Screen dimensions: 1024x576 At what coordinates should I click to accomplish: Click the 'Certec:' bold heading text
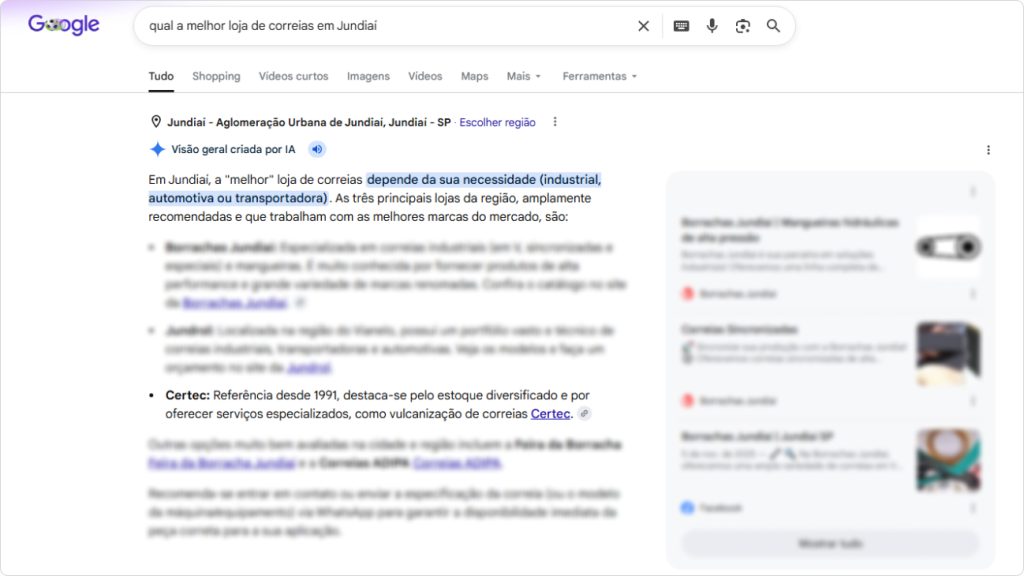pos(187,395)
